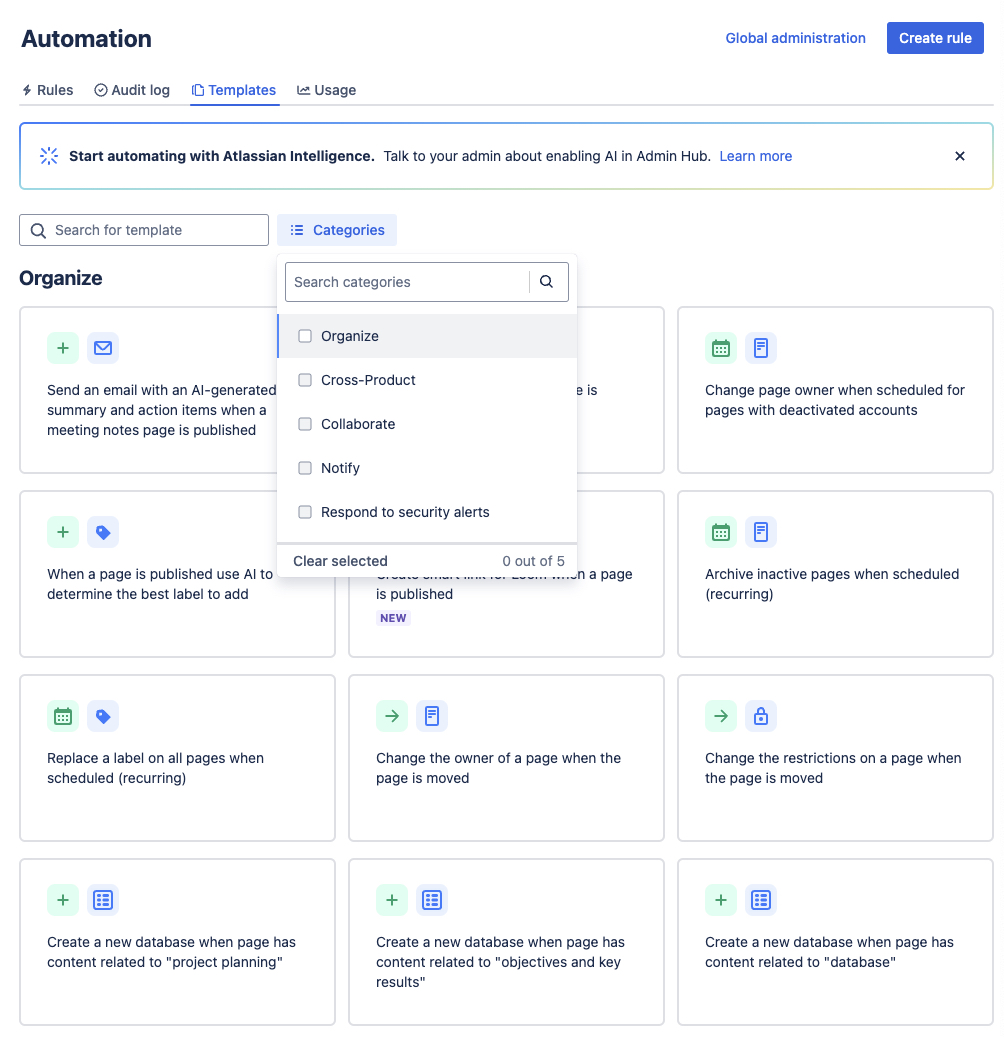Click the Search for template input field
Viewport: 1004px width, 1037px height.
[143, 229]
